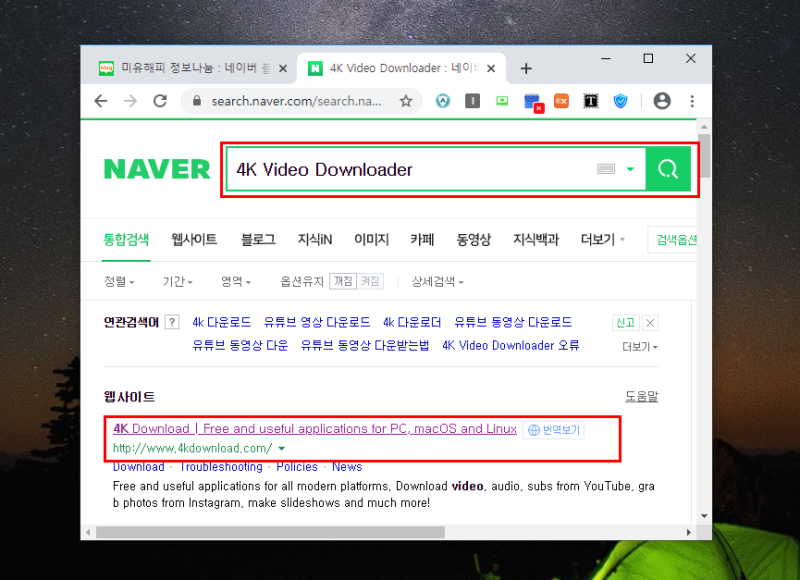
Task: Click the horizontal scrollbar thumb
Action: coord(270,533)
